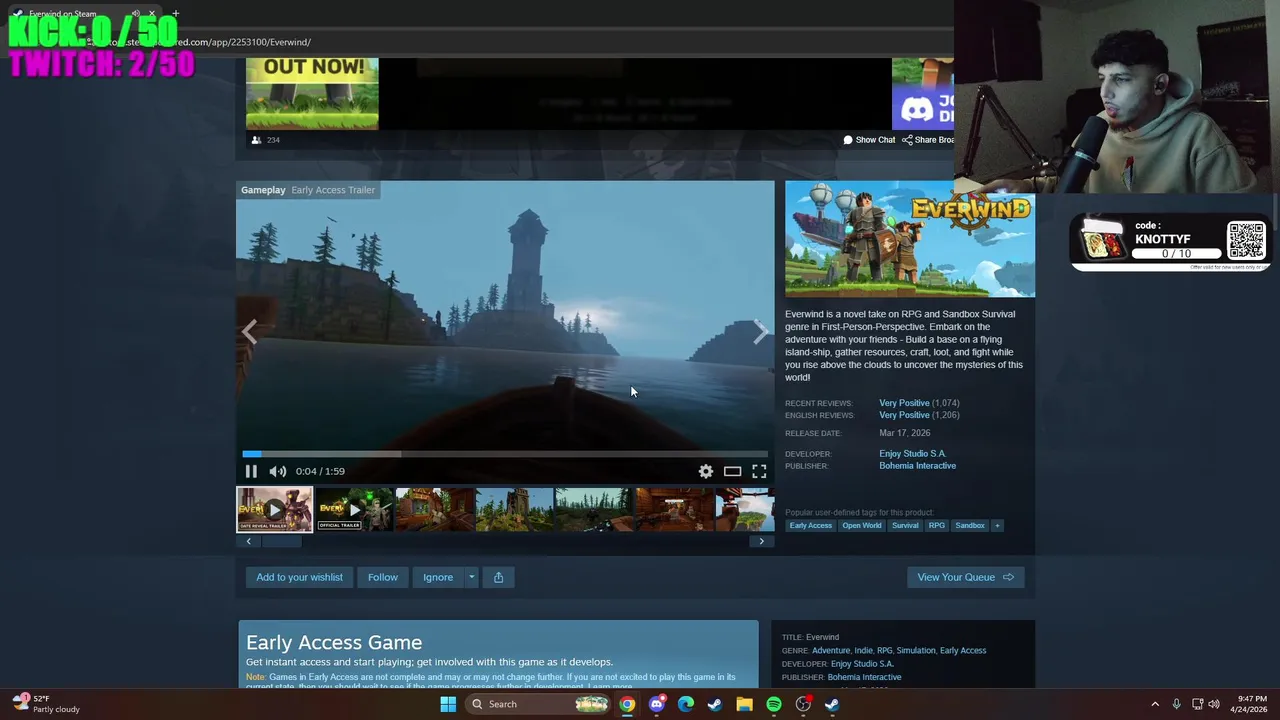Open Bohemia Interactive in details box
1280x720 pixels.
pos(865,677)
